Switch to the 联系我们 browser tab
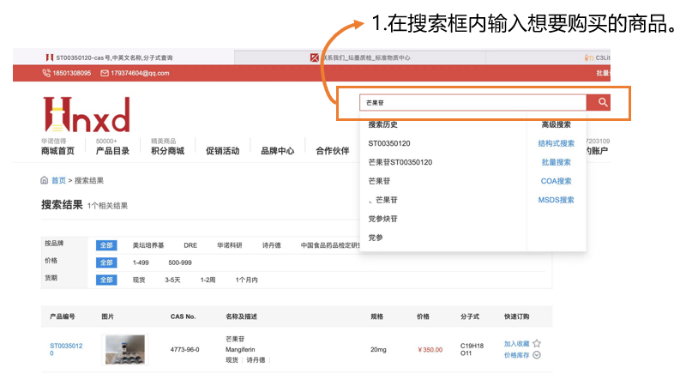This screenshot has height=386, width=693. coord(360,57)
